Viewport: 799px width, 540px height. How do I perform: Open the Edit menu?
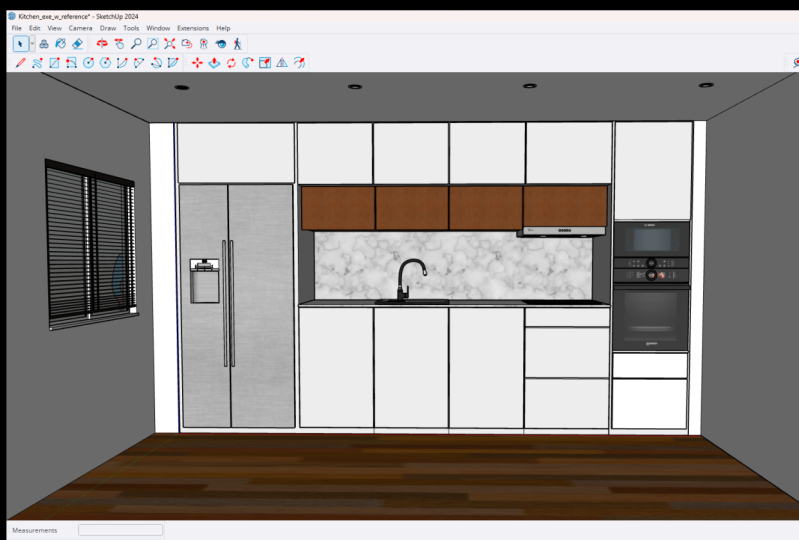35,28
